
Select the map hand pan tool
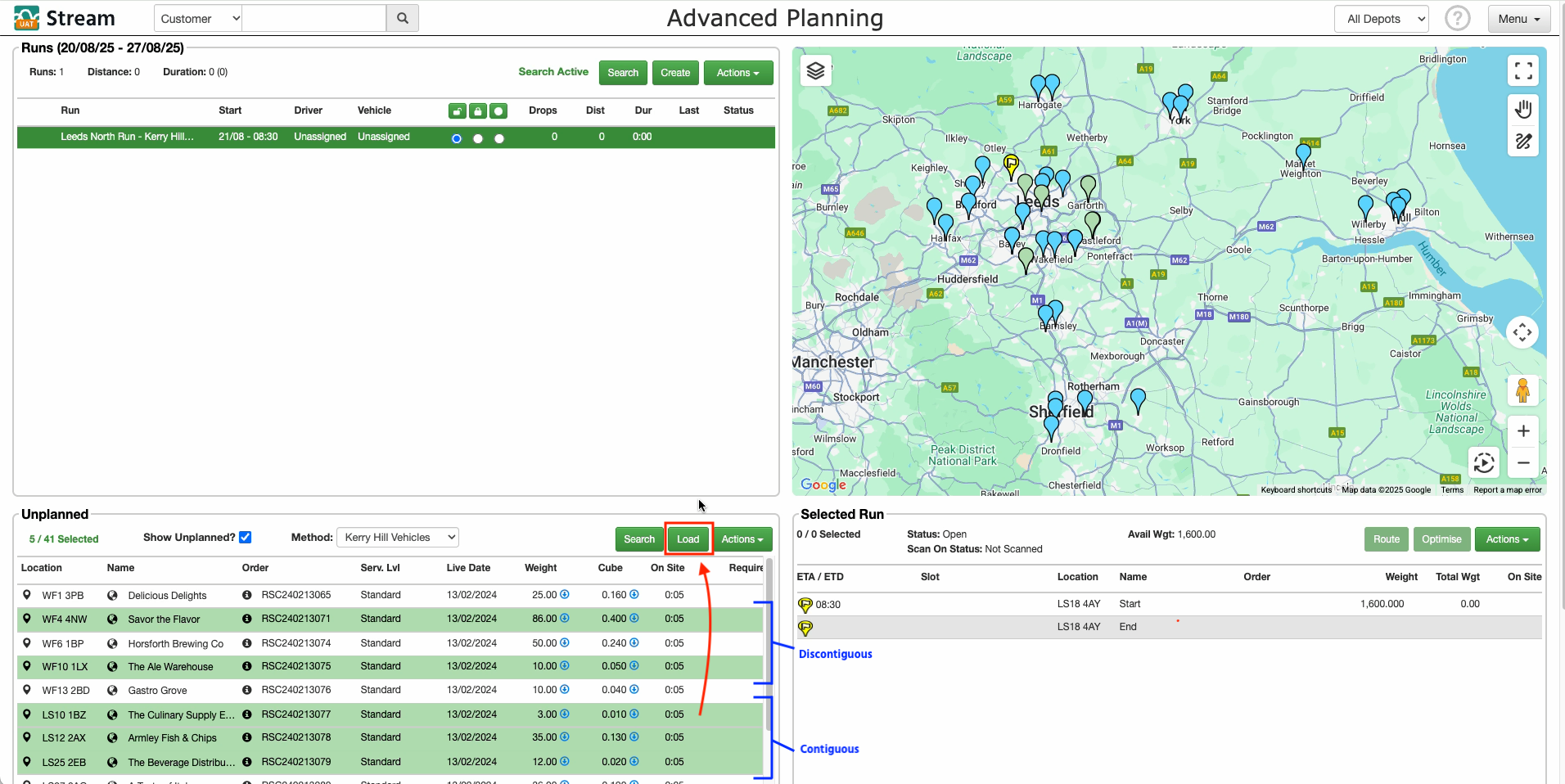point(1523,109)
